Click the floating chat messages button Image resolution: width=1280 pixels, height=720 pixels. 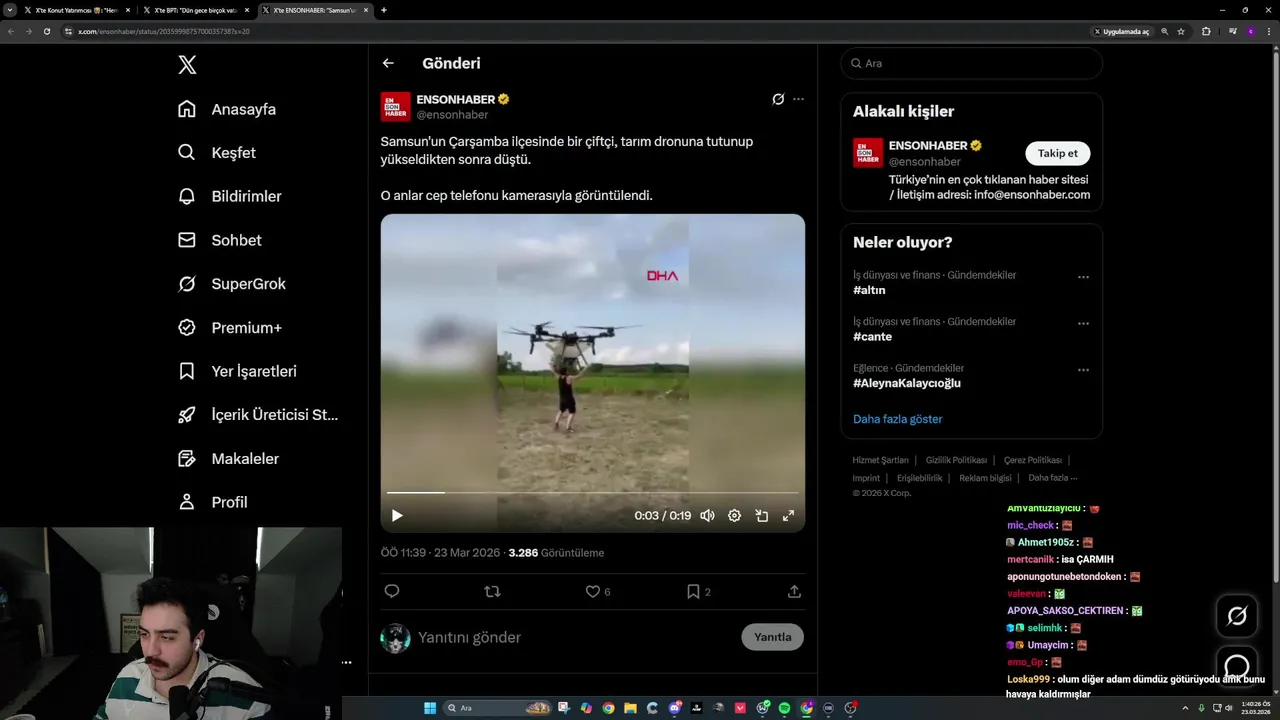1237,666
